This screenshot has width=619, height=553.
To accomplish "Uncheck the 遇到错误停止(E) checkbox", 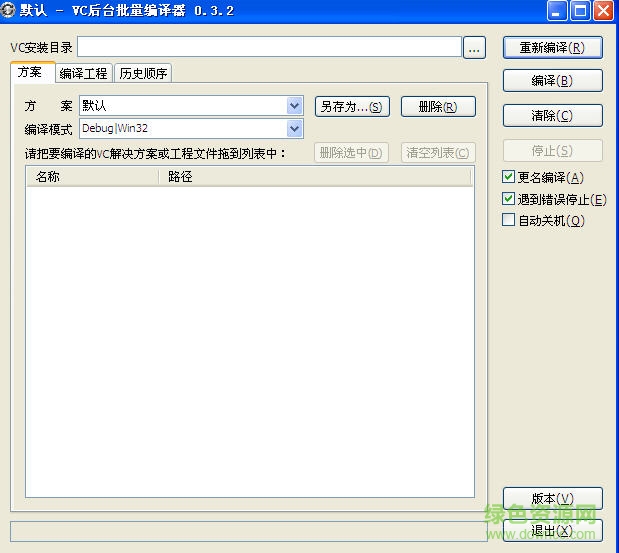I will 508,199.
